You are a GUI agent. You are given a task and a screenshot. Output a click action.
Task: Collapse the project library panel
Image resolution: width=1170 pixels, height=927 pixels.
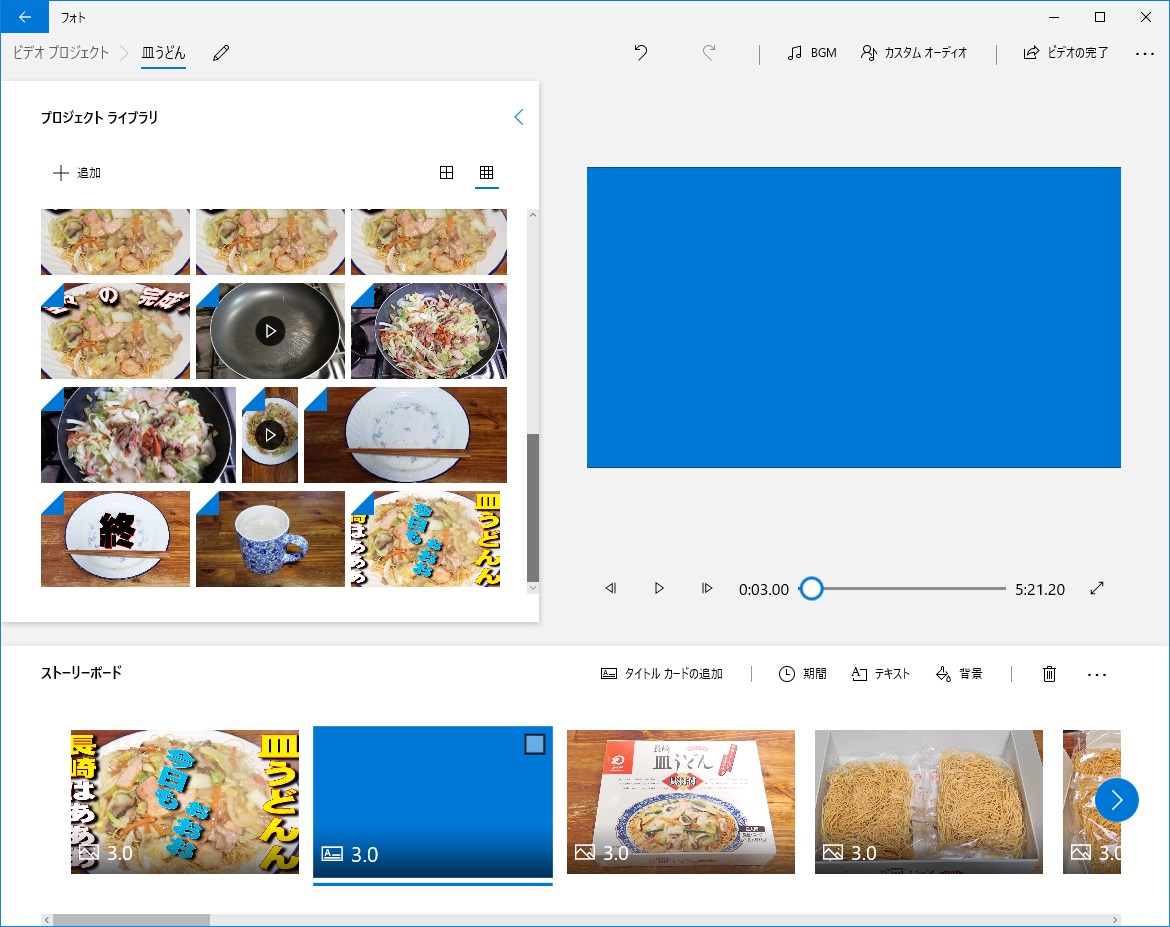click(519, 117)
